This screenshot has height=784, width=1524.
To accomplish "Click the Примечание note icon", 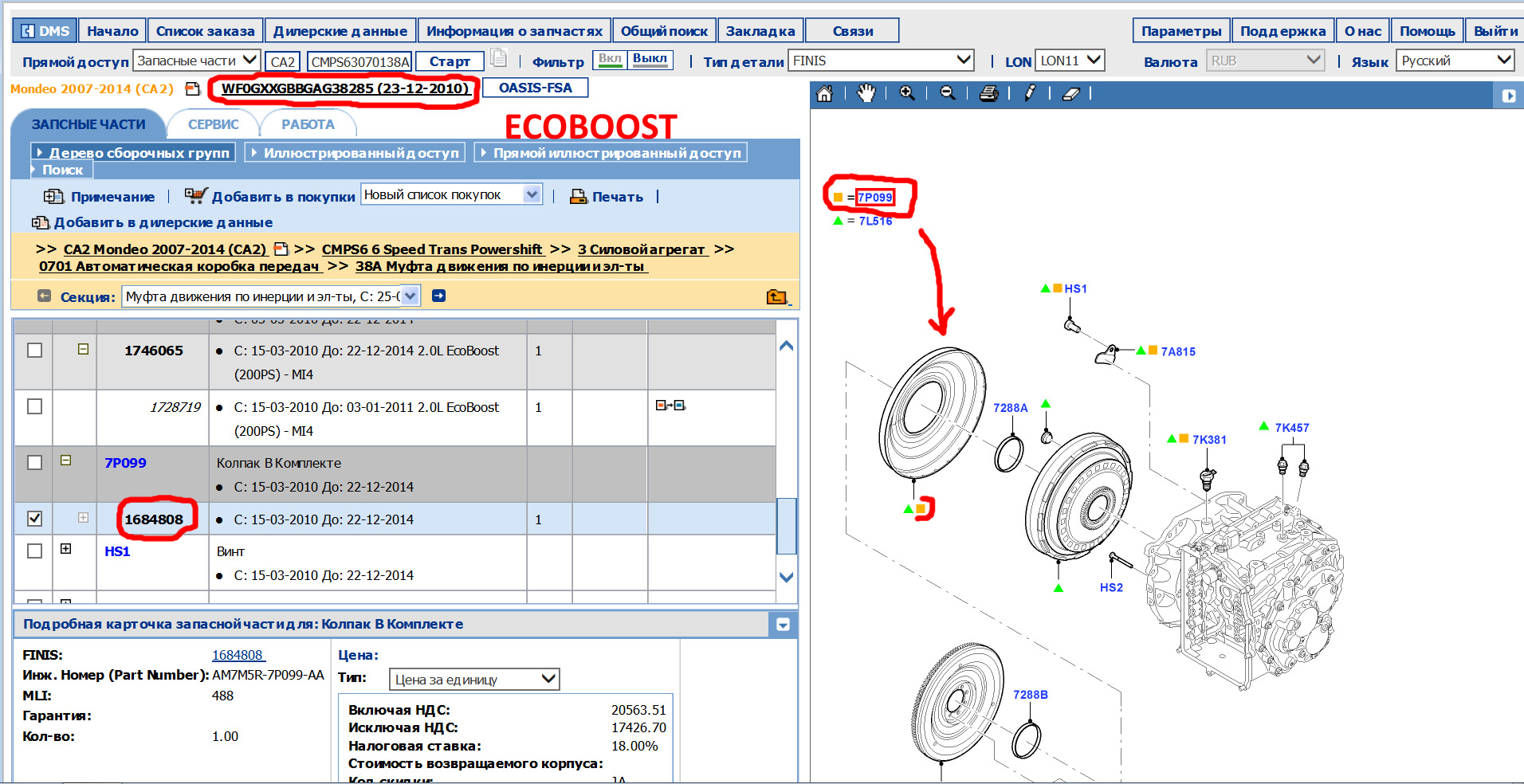I will point(53,196).
